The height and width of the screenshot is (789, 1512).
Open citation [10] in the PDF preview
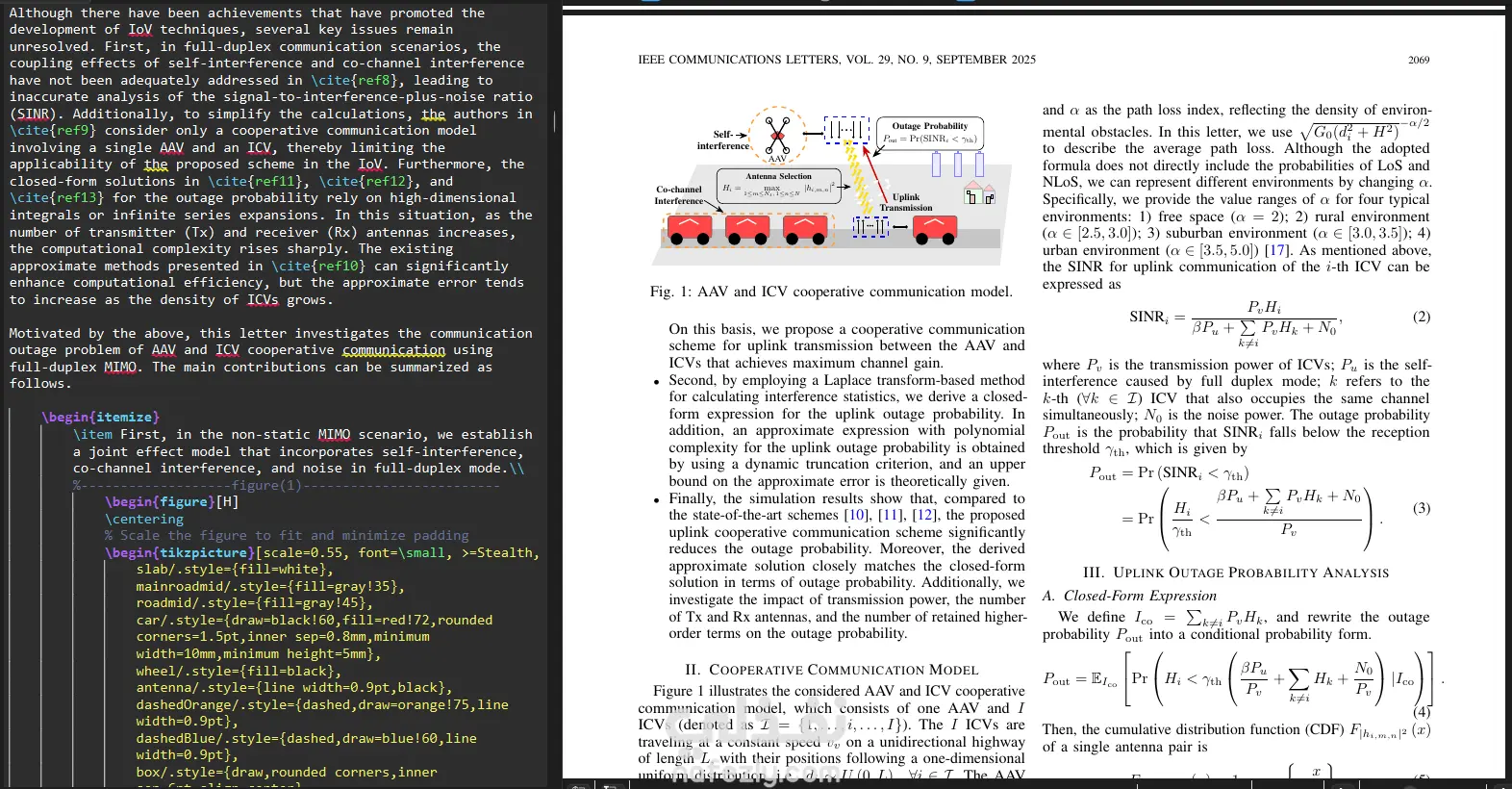[x=856, y=516]
